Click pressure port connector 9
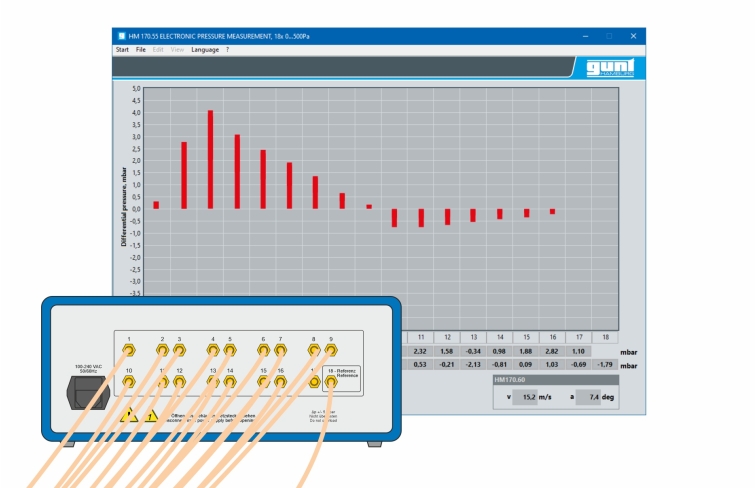Image resolution: width=755 pixels, height=488 pixels. 331,351
